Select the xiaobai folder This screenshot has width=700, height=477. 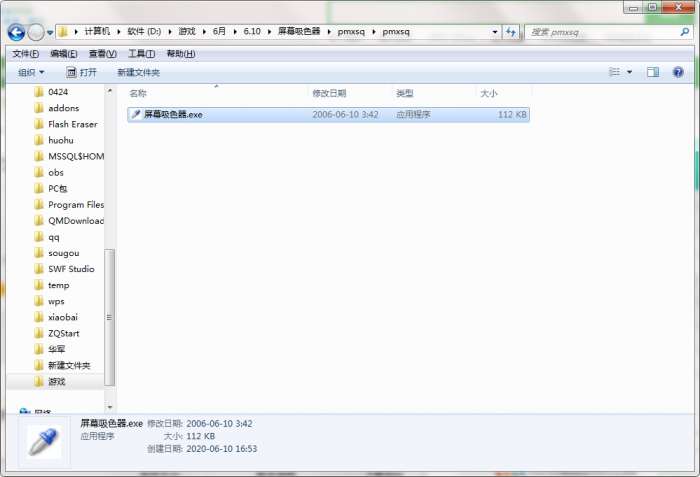pos(62,317)
